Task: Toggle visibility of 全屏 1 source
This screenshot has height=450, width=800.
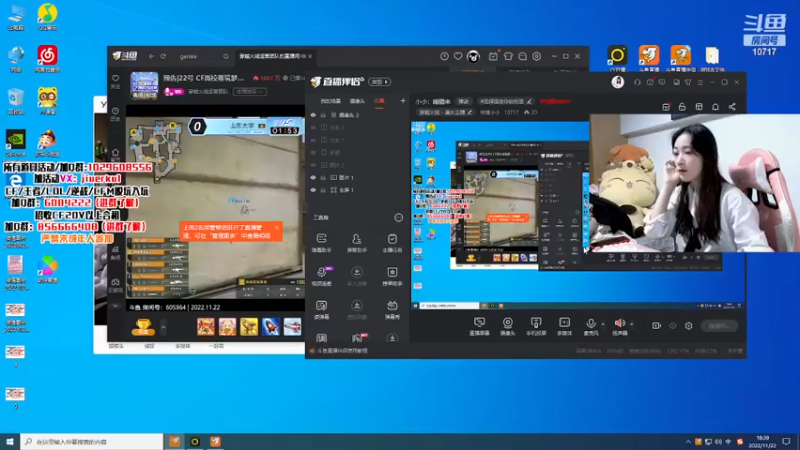Action: 313,190
